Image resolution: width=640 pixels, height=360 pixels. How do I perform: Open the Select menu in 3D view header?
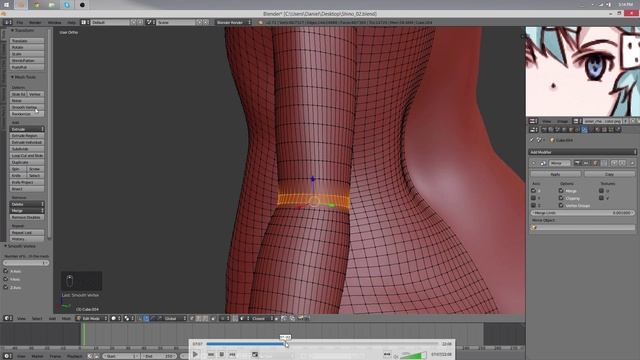(x=37, y=318)
